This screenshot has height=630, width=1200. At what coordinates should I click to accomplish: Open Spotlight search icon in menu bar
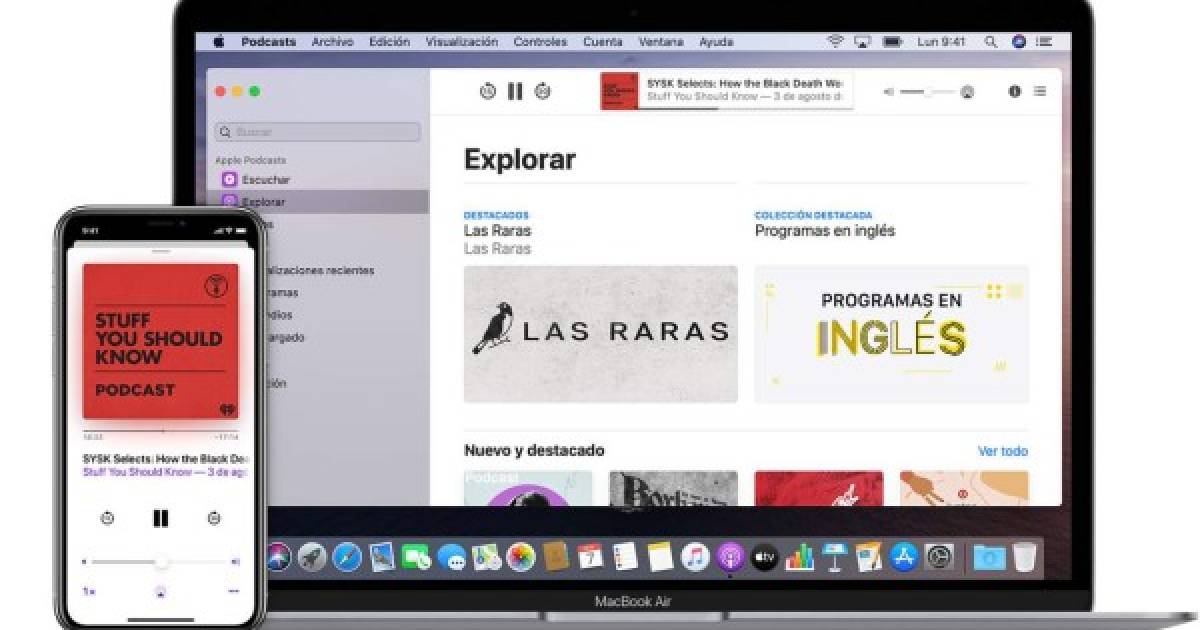coord(990,42)
